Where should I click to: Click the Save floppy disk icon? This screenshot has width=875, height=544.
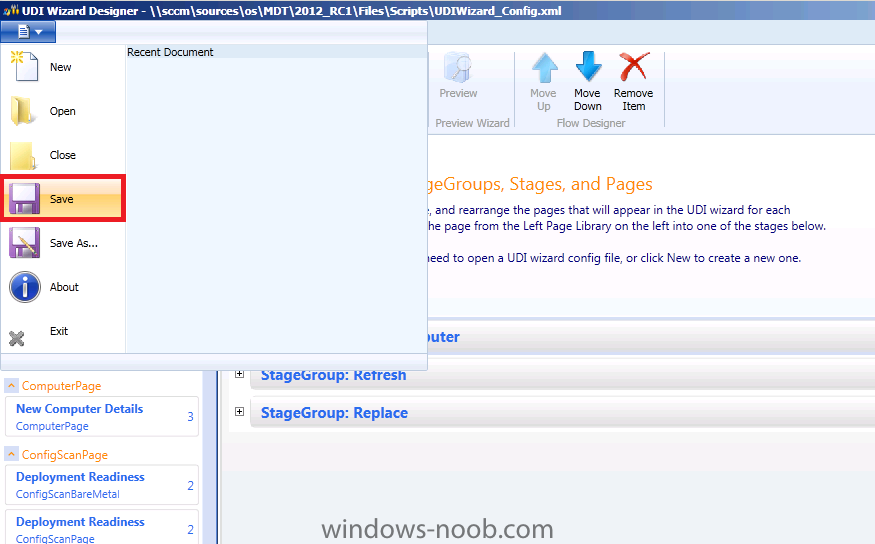(25, 199)
